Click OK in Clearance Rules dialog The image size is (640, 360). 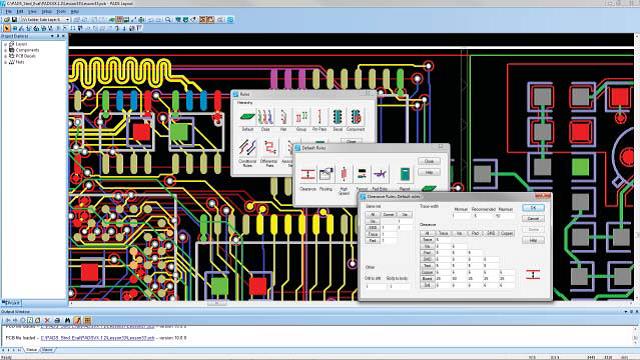pyautogui.click(x=533, y=208)
